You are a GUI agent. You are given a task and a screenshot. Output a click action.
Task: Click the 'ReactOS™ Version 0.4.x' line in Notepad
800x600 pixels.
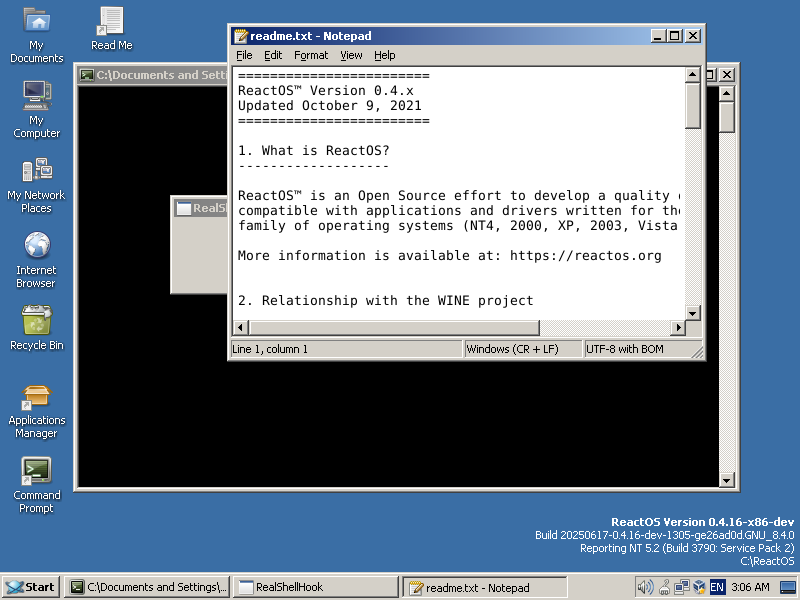(x=326, y=91)
